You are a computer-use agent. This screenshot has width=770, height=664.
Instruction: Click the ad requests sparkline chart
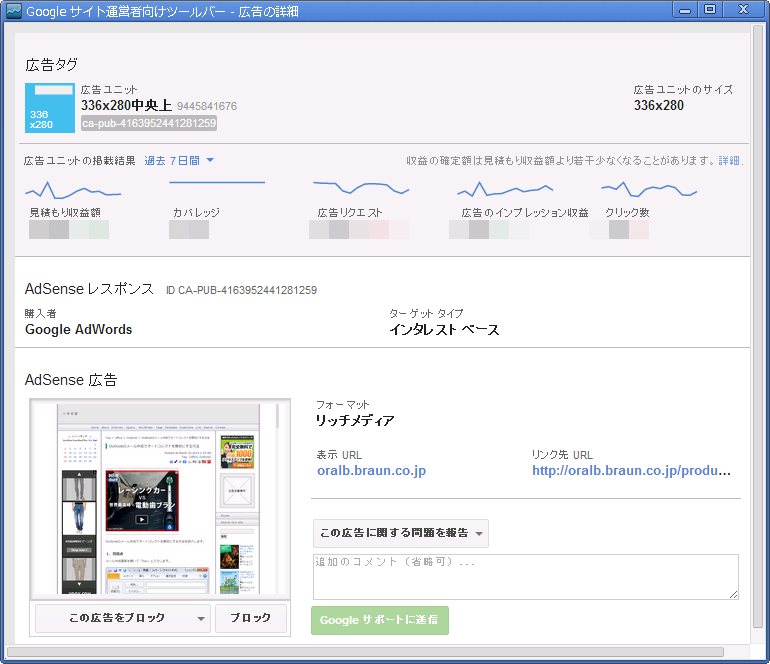point(360,186)
